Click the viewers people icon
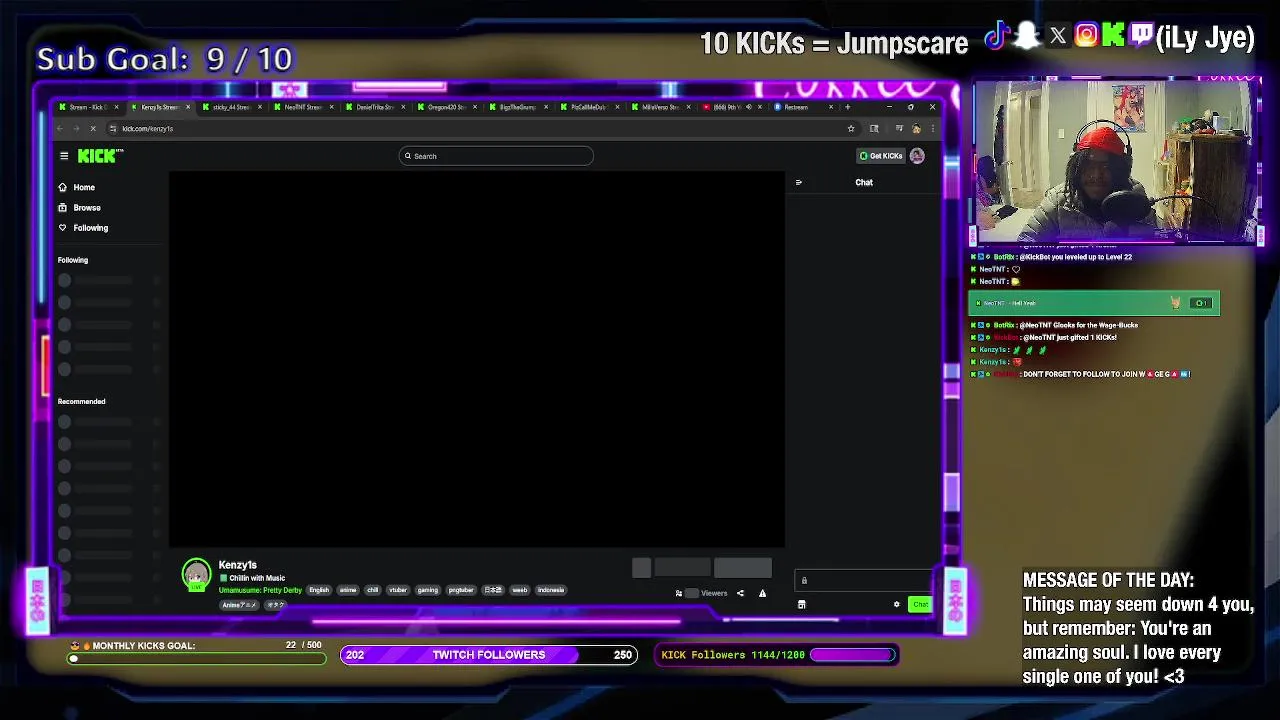Viewport: 1280px width, 720px height. tap(679, 593)
